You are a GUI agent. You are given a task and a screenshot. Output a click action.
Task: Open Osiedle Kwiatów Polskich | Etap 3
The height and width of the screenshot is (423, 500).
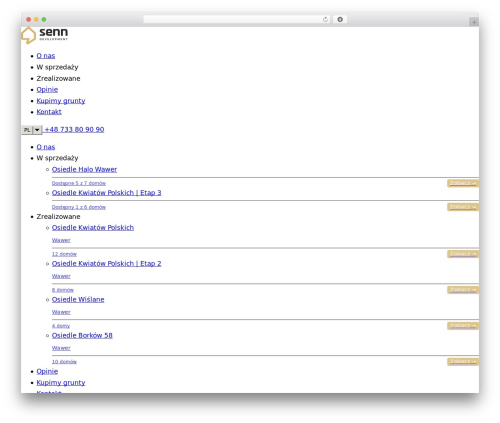click(106, 193)
